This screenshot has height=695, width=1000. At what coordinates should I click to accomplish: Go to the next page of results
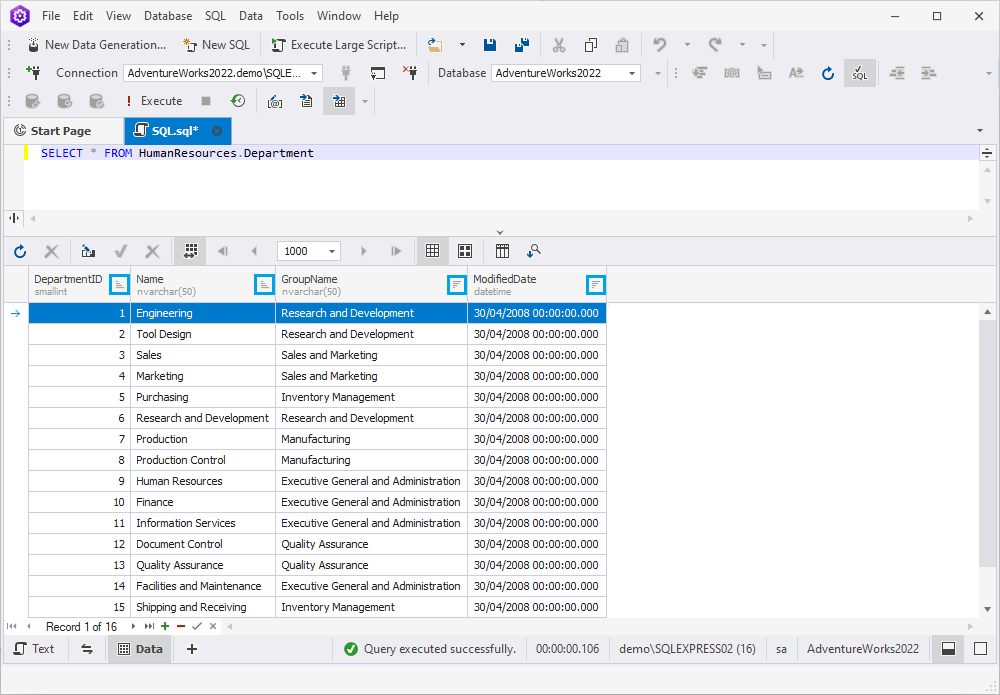click(x=364, y=251)
